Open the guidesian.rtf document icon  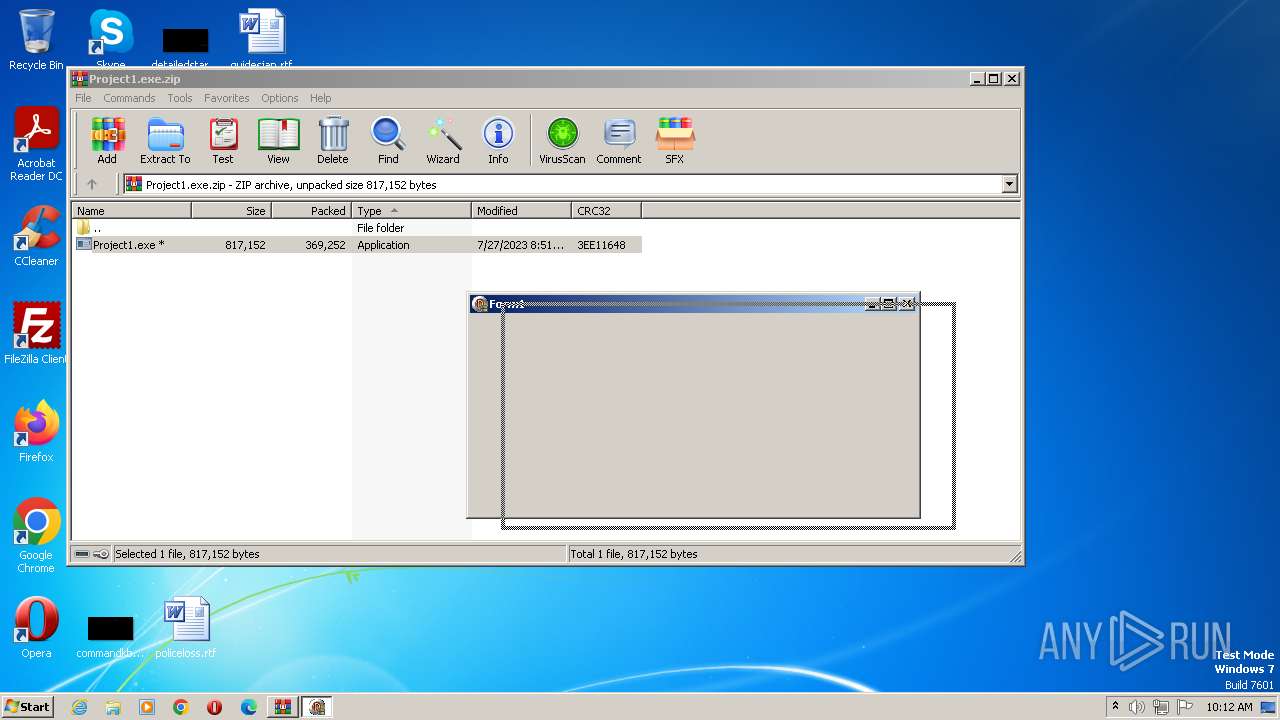point(261,39)
